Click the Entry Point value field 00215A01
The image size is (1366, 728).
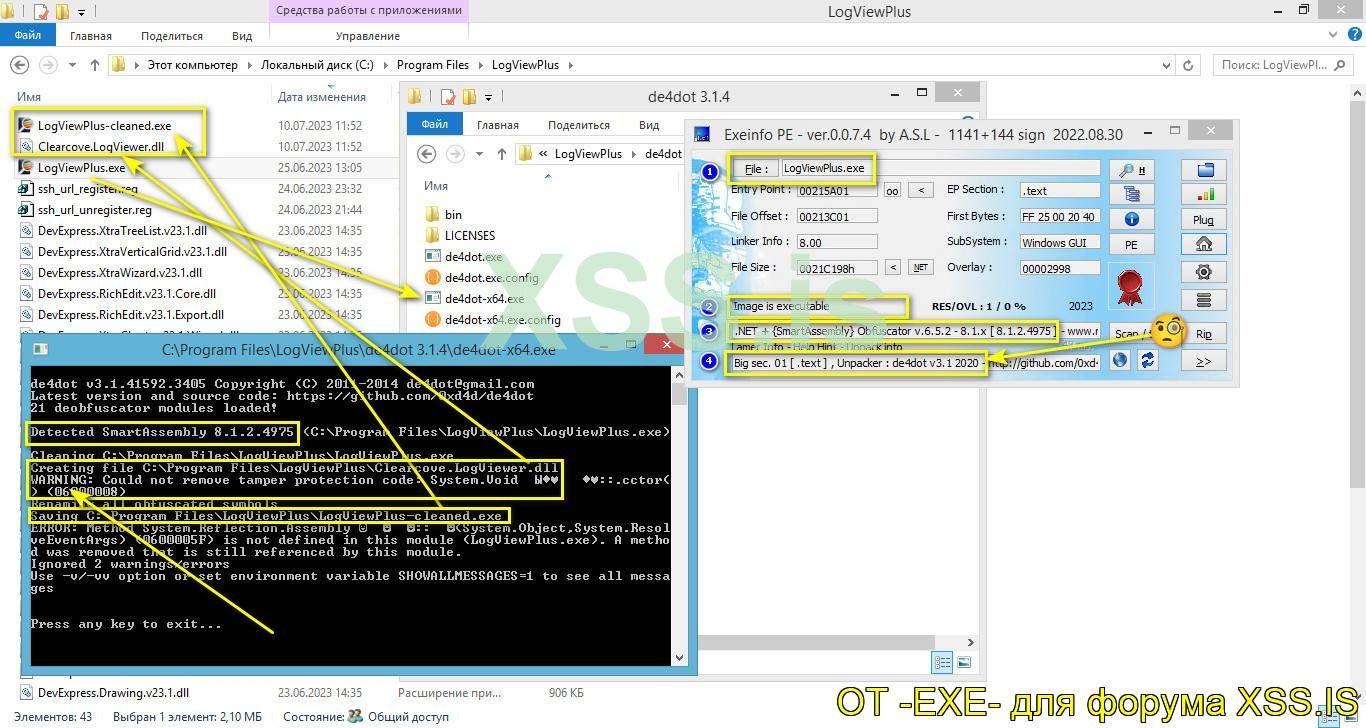tap(837, 190)
